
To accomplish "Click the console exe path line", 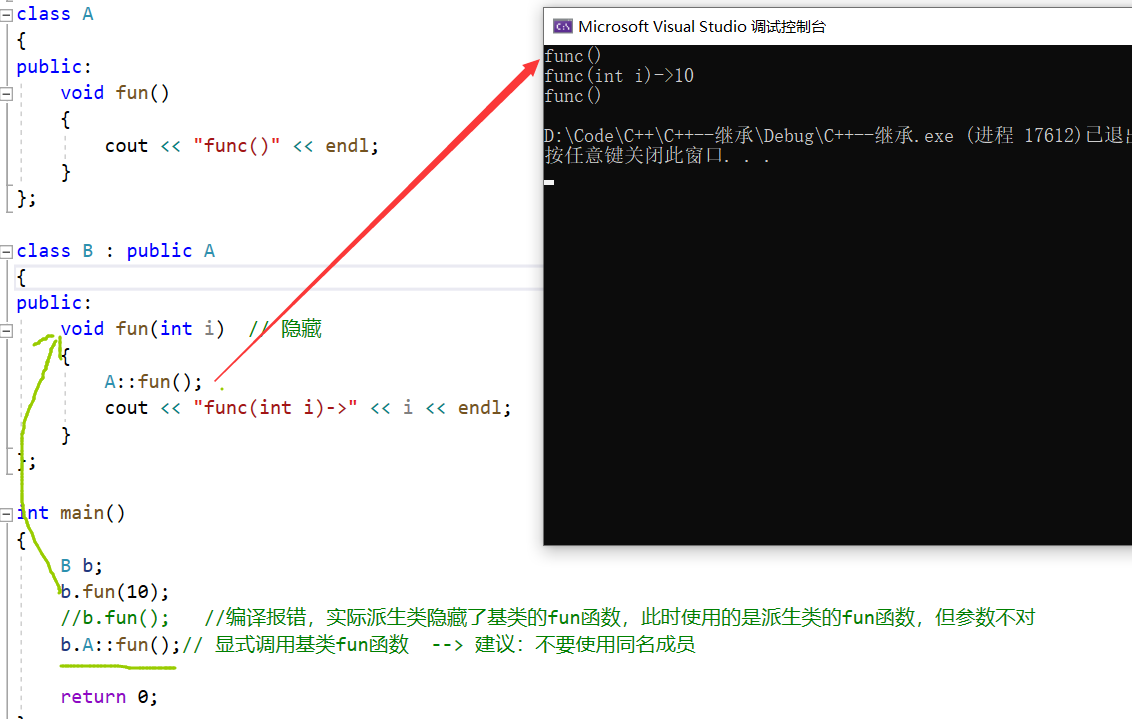I will point(837,136).
